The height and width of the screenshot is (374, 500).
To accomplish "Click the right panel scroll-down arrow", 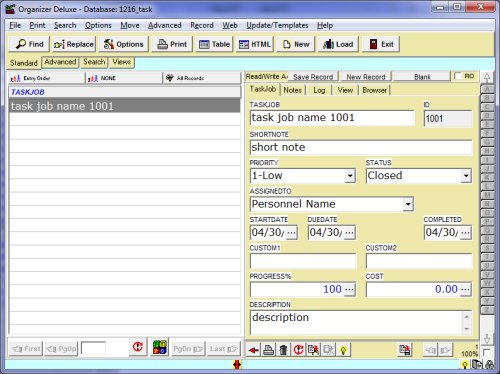I will click(487, 339).
